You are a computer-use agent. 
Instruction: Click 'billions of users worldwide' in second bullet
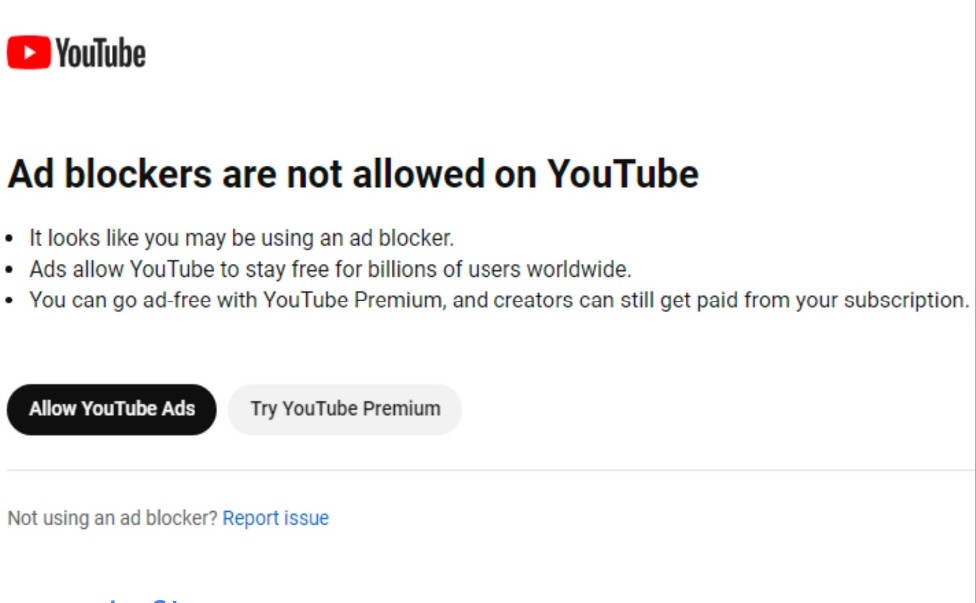pyautogui.click(x=499, y=269)
